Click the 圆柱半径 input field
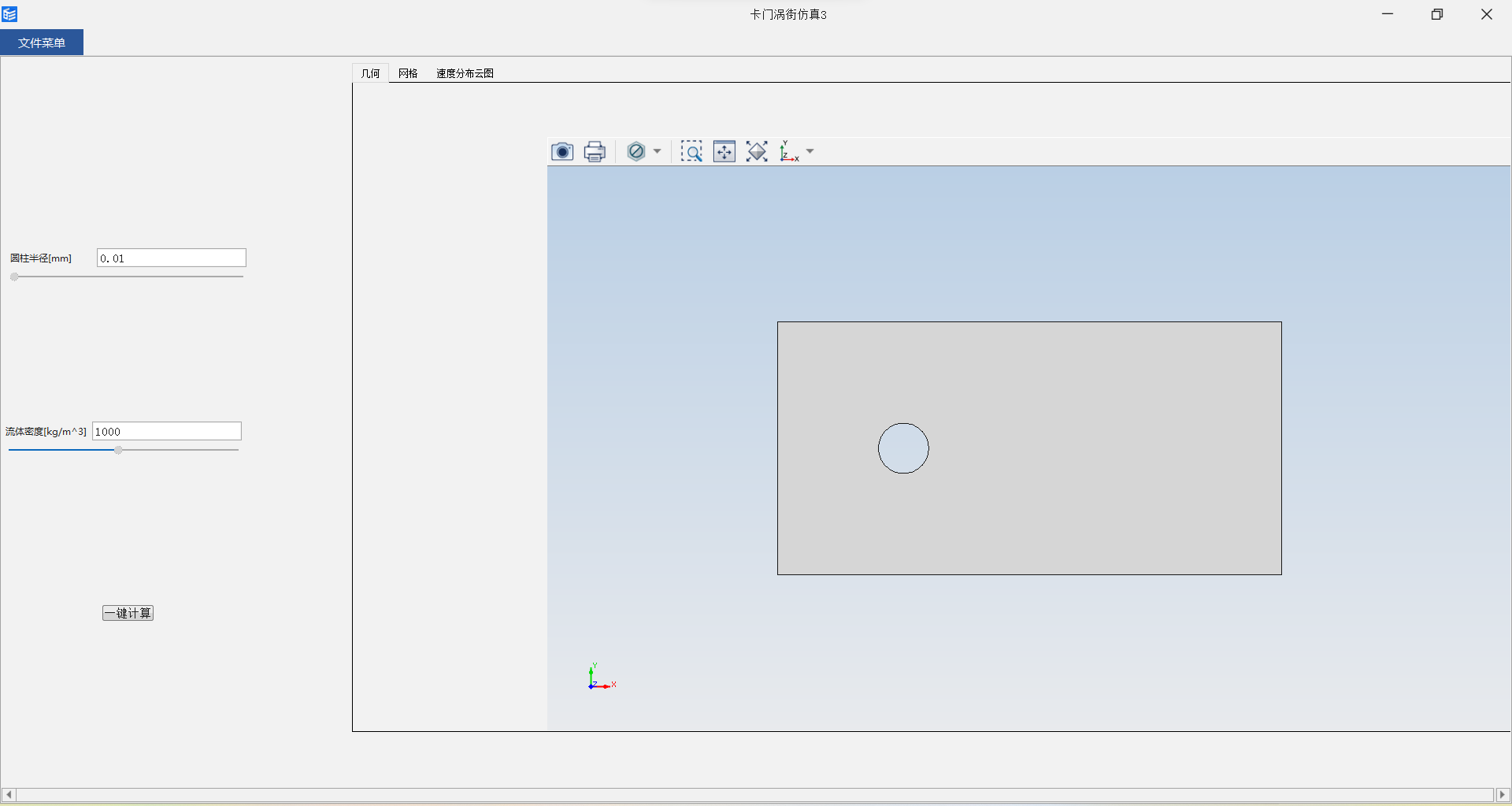 tap(172, 258)
